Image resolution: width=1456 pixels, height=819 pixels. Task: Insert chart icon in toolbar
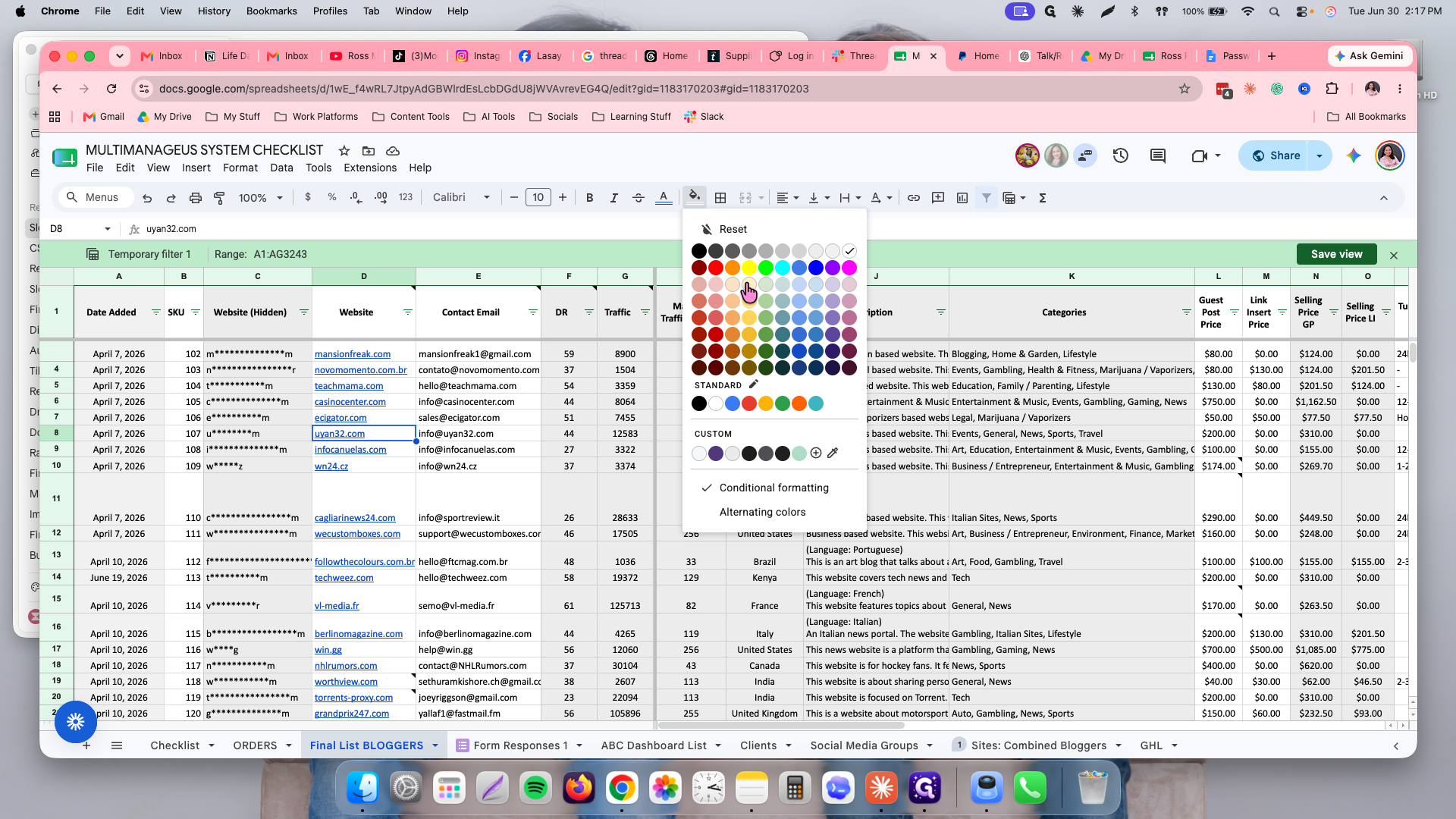962,198
